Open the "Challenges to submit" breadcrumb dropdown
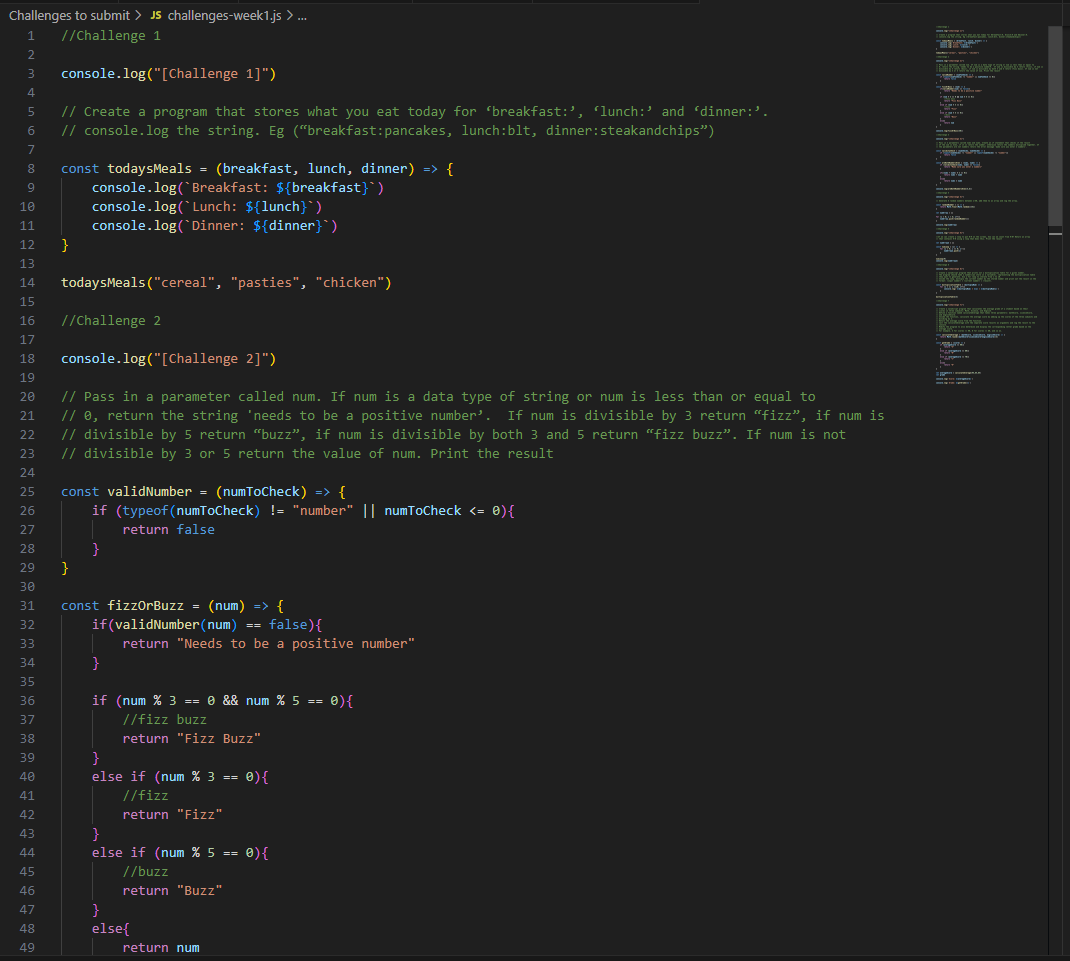1070x961 pixels. [x=69, y=15]
